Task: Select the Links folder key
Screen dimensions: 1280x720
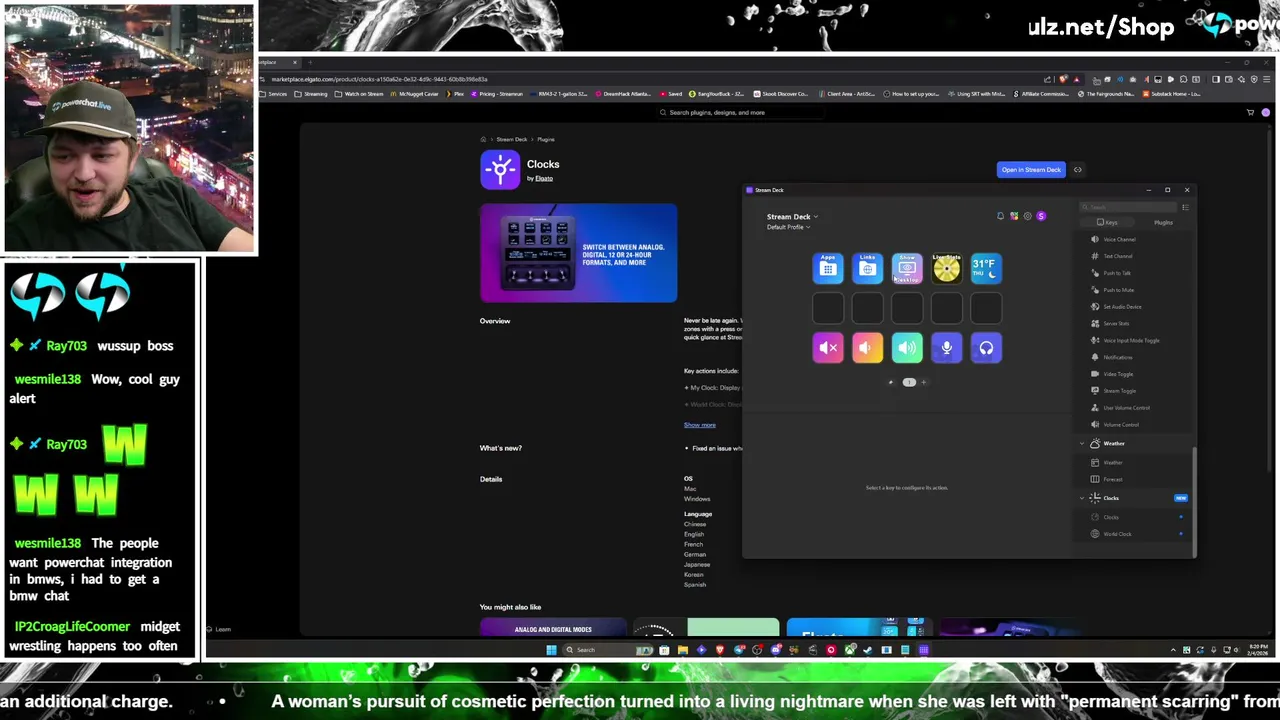Action: tap(867, 268)
